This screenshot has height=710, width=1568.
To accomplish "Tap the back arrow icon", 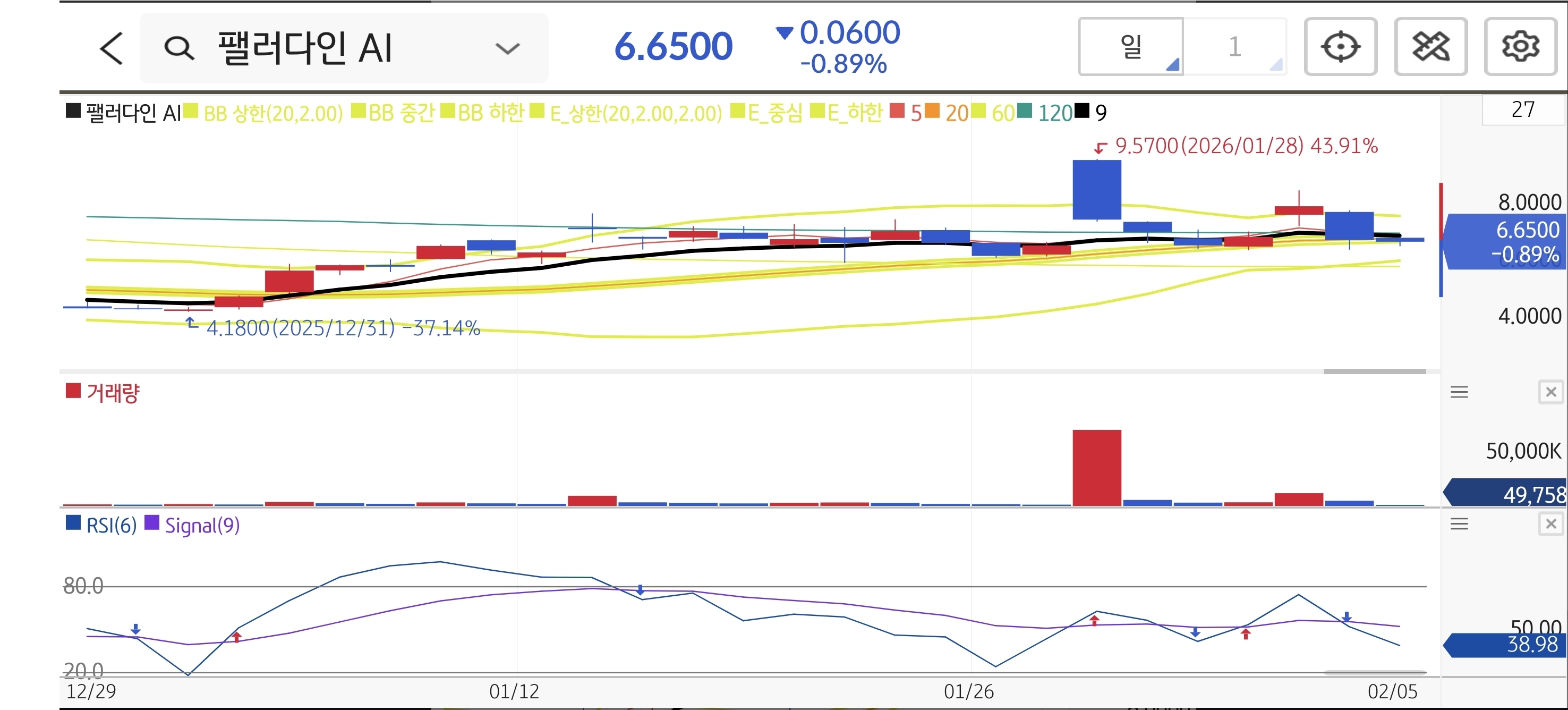I will (112, 48).
